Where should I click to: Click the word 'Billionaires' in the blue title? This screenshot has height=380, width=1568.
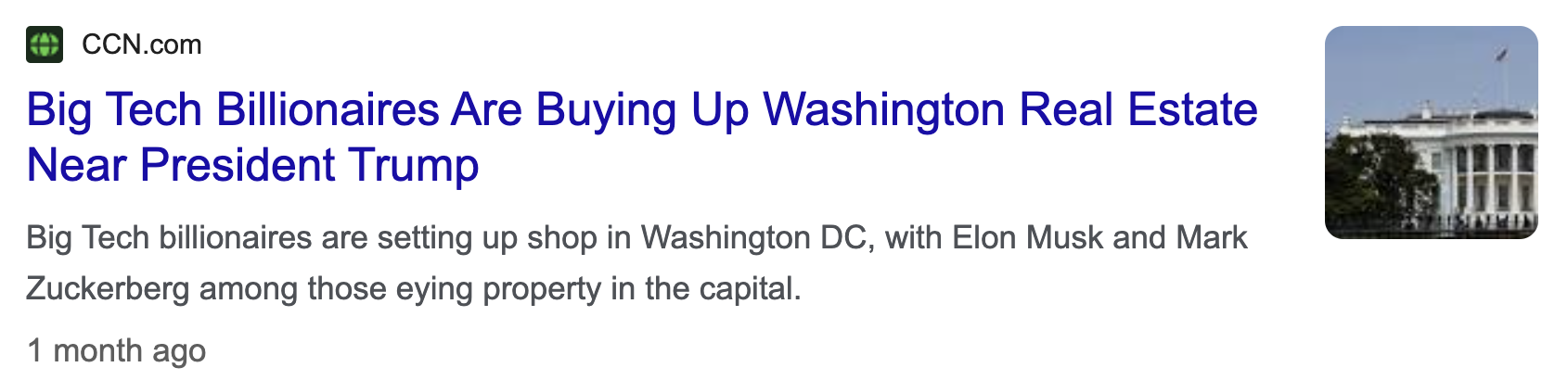pos(327,109)
